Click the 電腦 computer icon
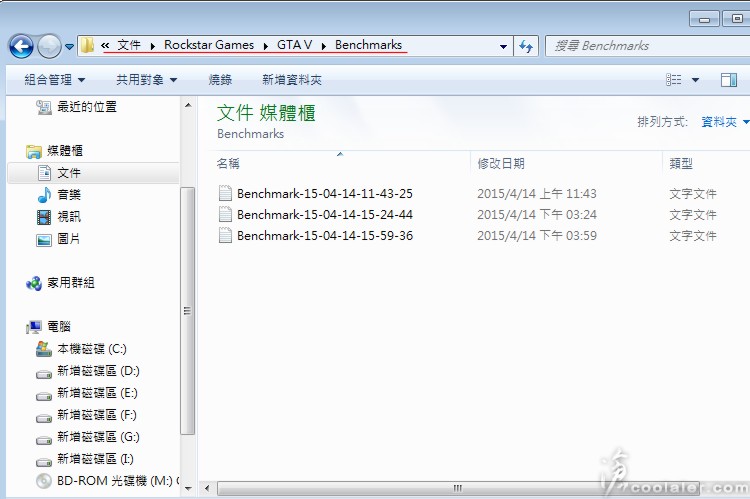 point(33,327)
